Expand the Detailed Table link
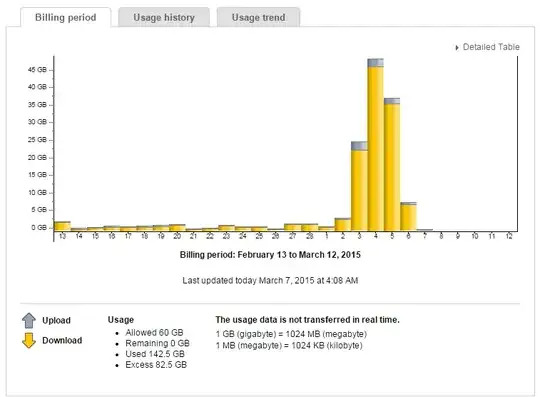Screen dimensions: 540x397 coord(487,47)
